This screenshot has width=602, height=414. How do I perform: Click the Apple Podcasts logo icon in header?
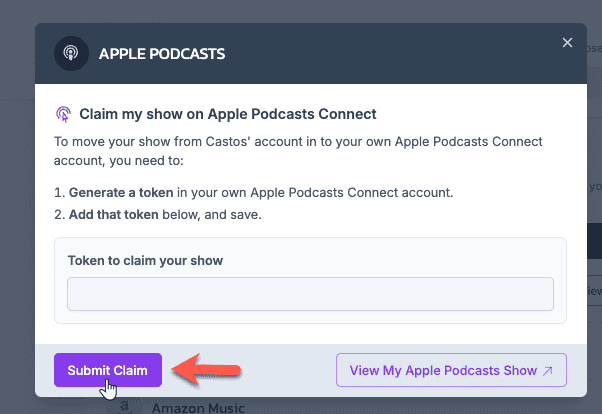pyautogui.click(x=71, y=53)
